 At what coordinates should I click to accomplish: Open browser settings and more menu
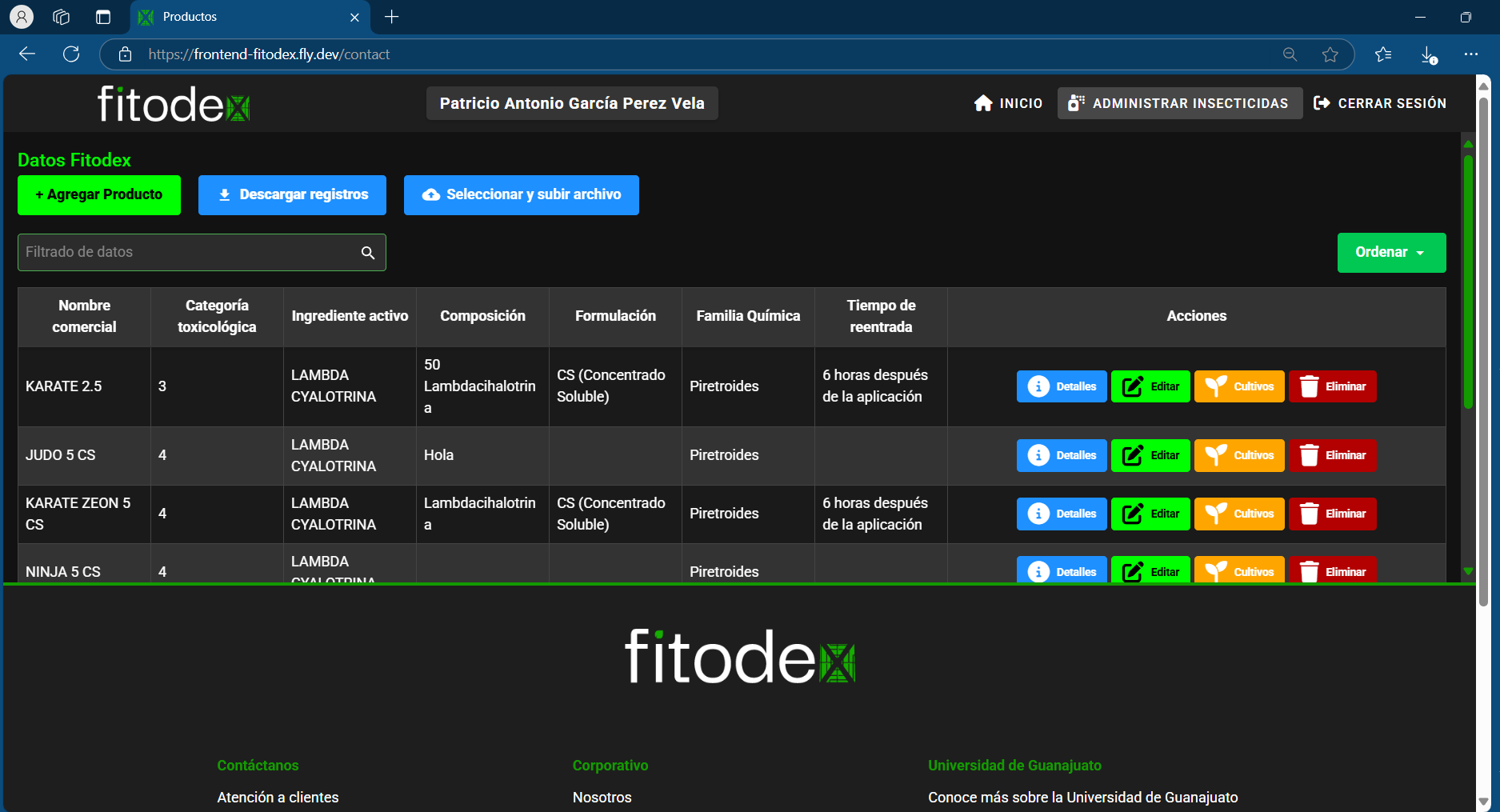coord(1470,54)
